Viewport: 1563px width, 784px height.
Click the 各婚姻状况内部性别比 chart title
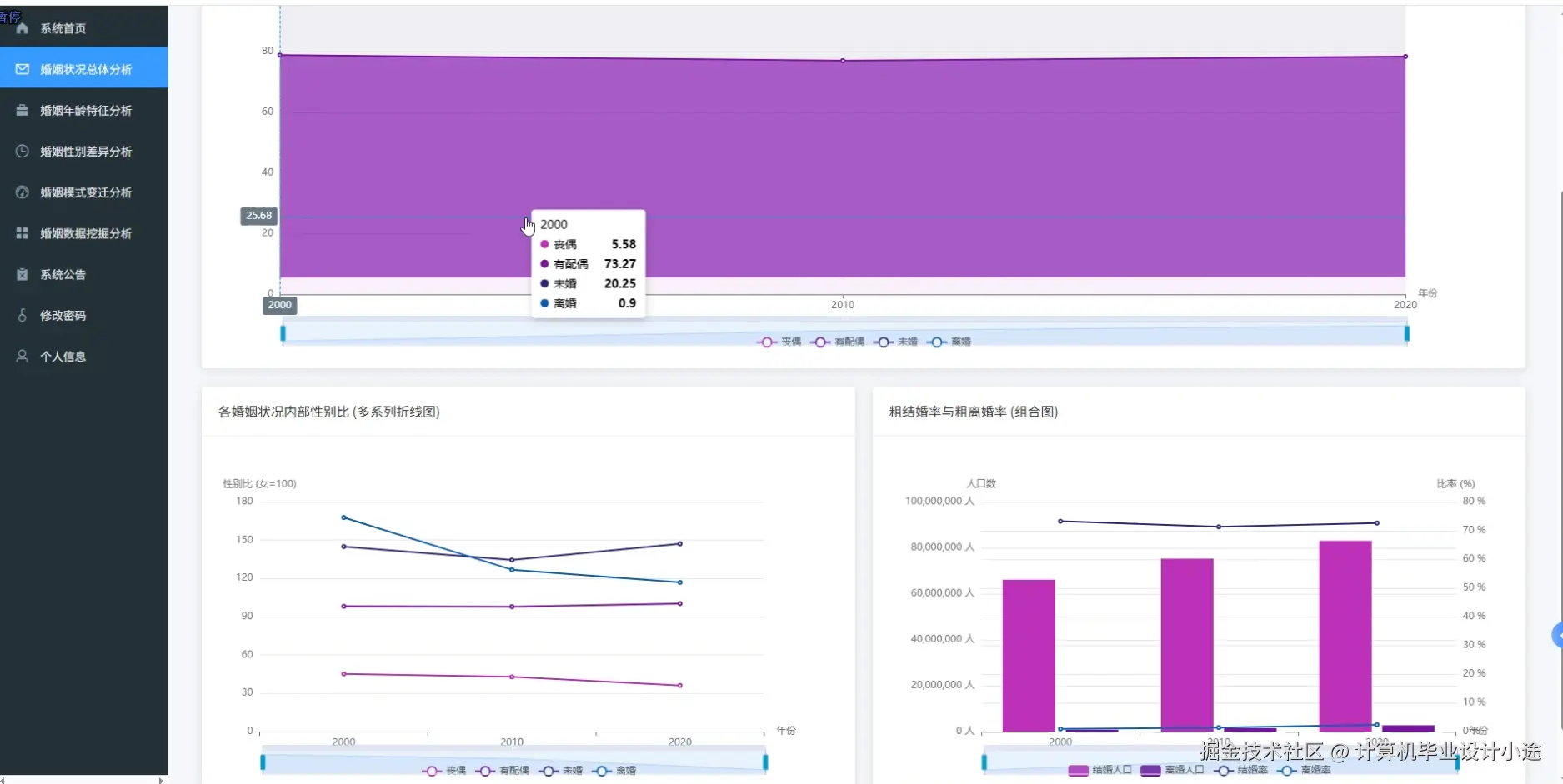pos(328,412)
